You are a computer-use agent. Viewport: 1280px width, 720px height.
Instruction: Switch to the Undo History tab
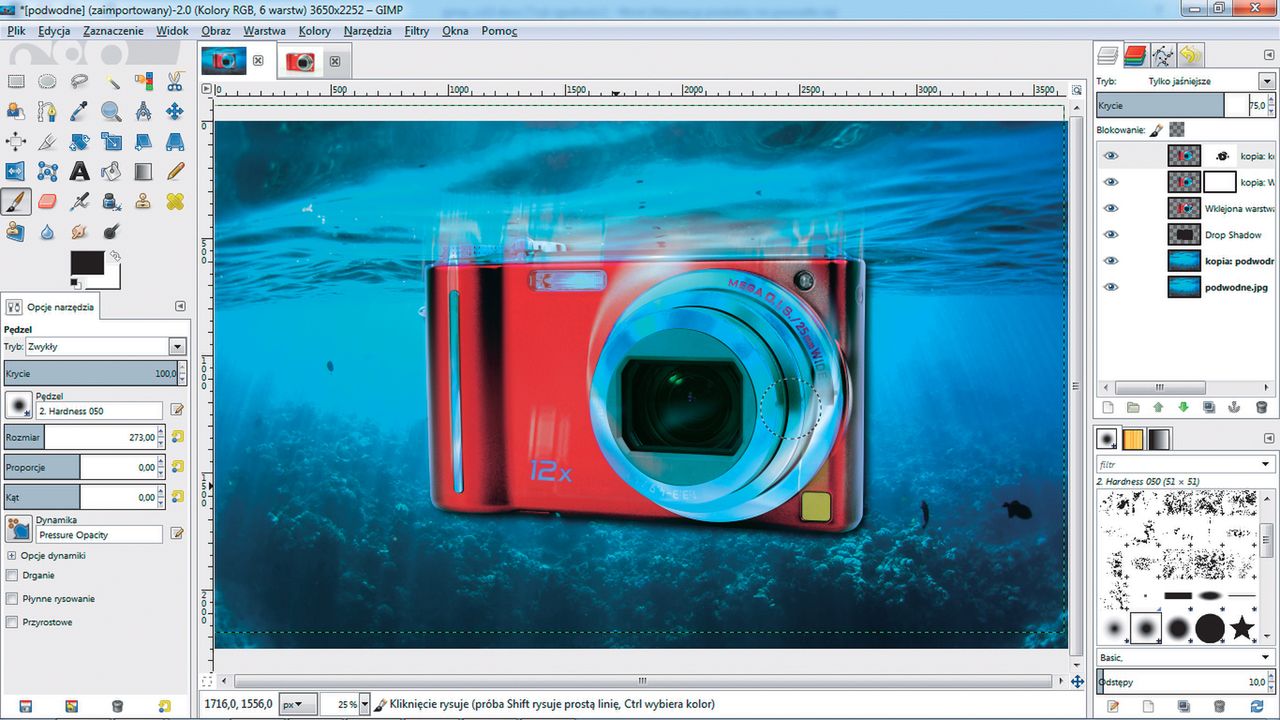pyautogui.click(x=1190, y=55)
